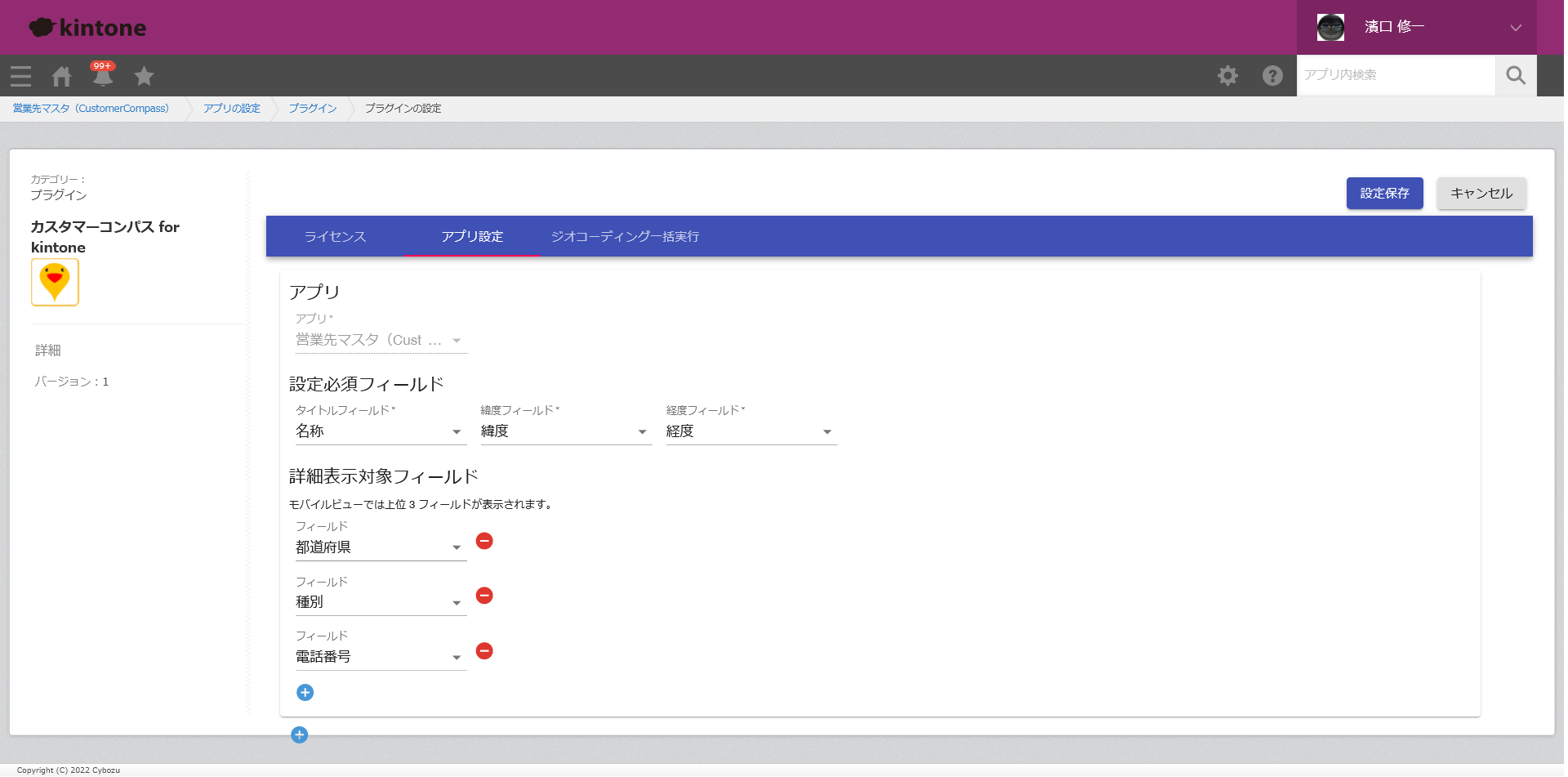Click the search magnifier button
Viewport: 1568px width, 777px height.
pos(1516,75)
